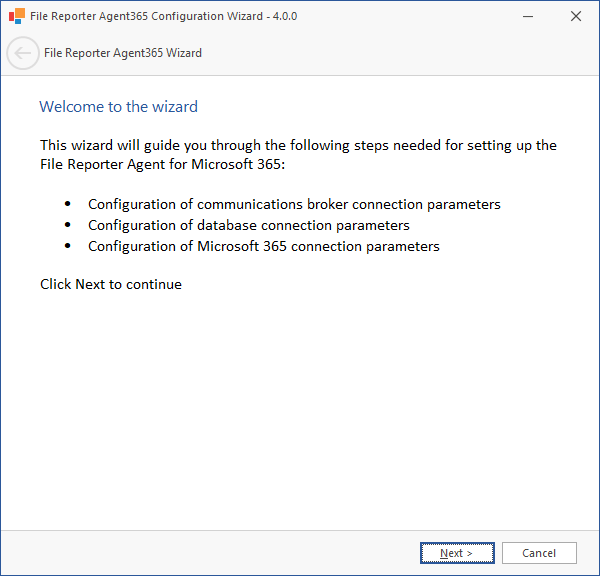Click the bullet dot beside database connection line
Screen dimensions: 600x576
point(68,225)
